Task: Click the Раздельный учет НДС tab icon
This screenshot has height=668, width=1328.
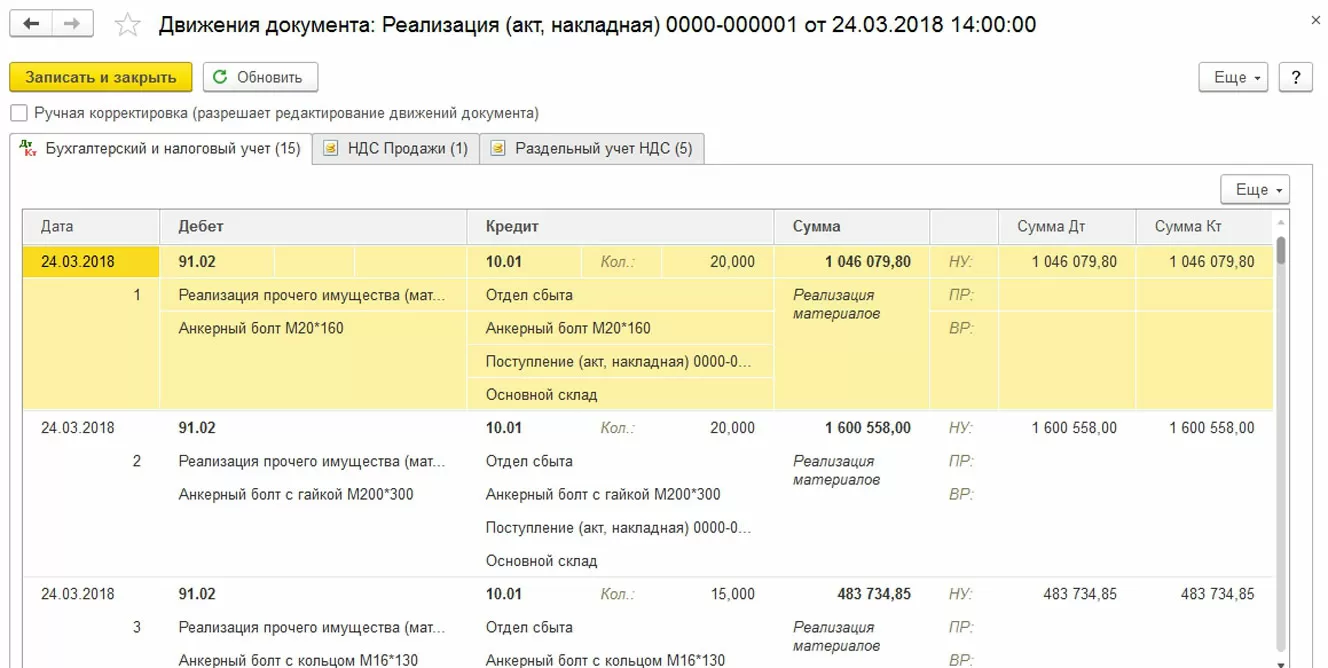Action: tap(498, 149)
